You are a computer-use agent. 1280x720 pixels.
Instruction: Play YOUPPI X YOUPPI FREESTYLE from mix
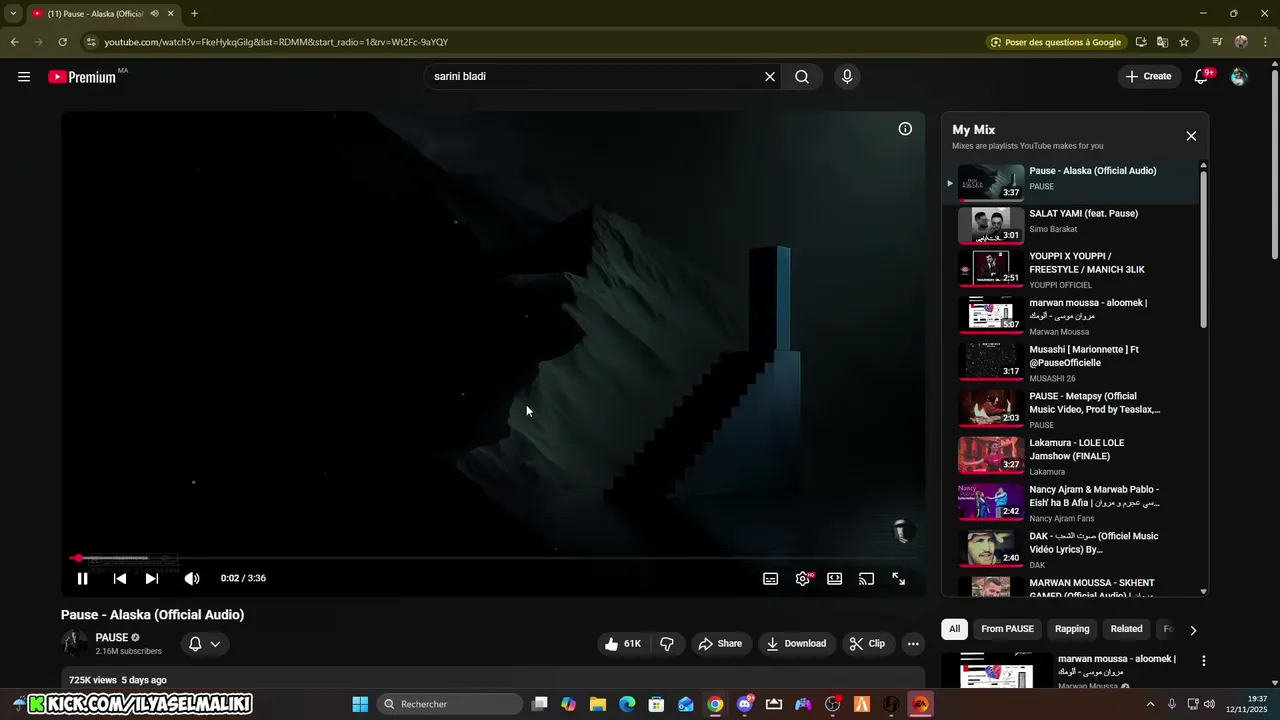click(x=1070, y=270)
